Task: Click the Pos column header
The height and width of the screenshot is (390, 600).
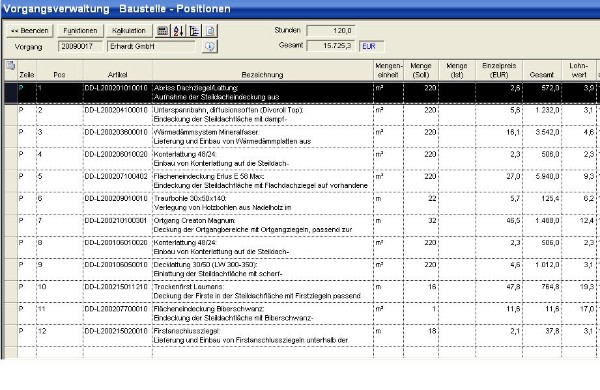Action: [x=60, y=70]
